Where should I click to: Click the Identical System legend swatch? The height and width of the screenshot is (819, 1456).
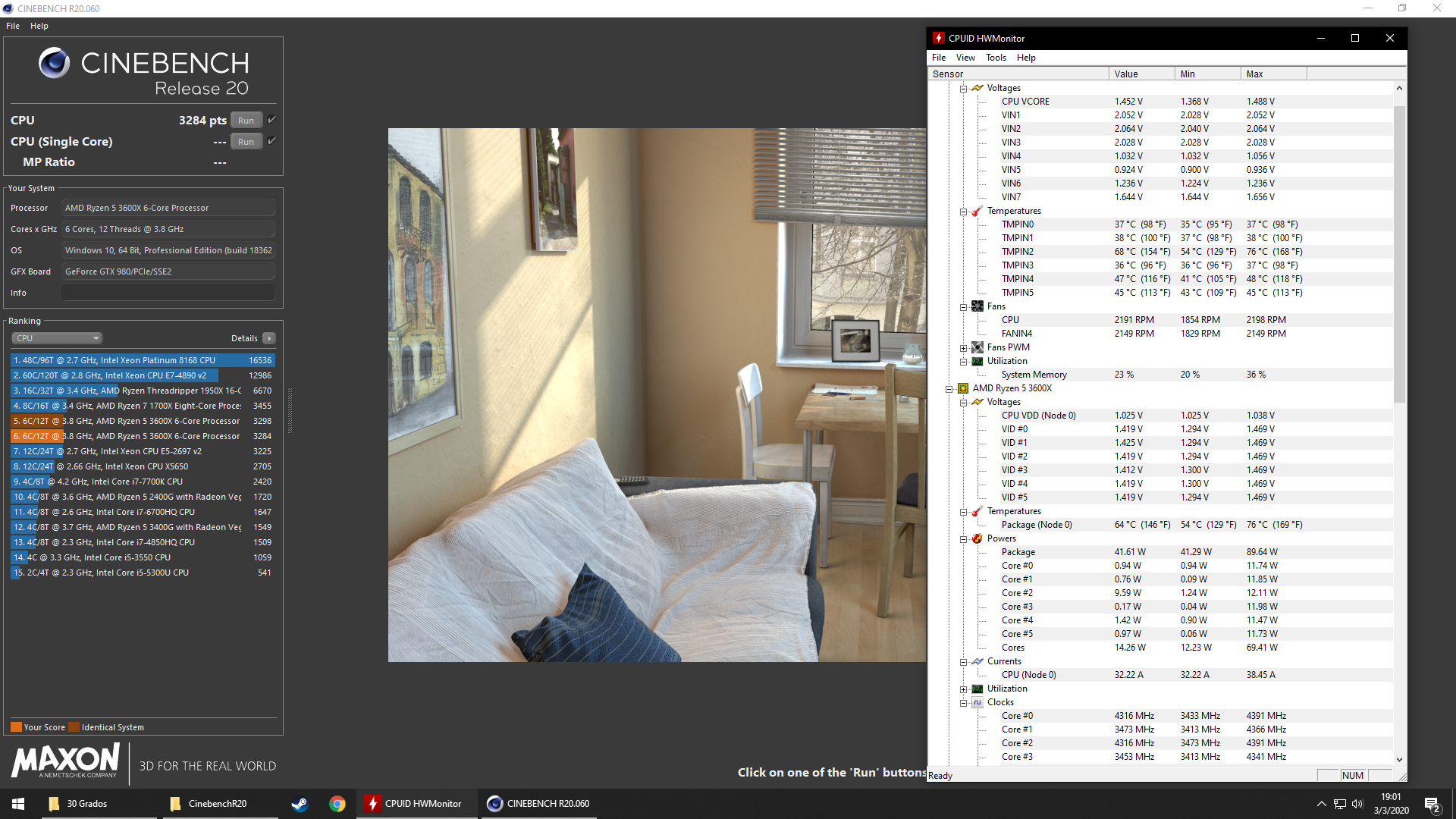74,727
